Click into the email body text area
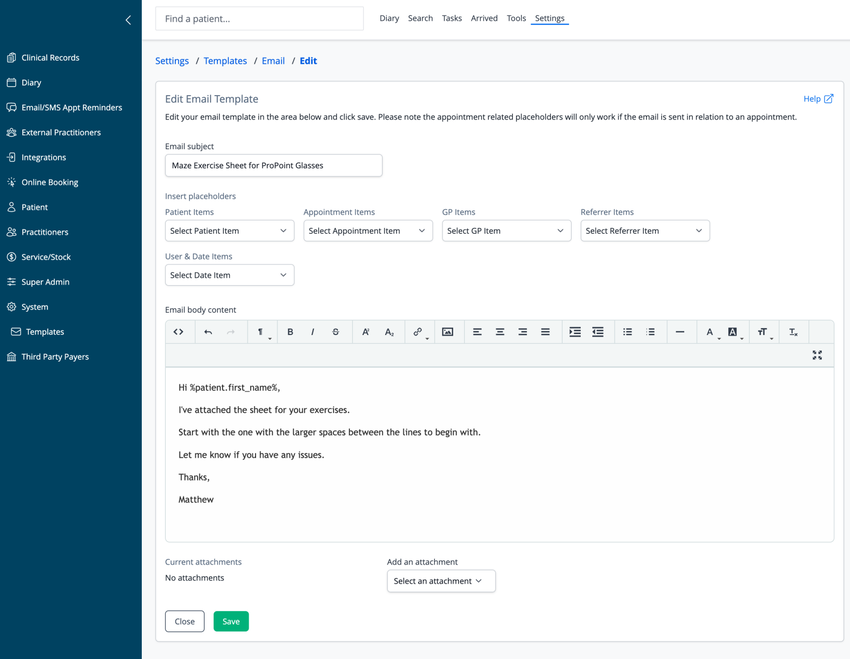Screen dimensions: 850x659 pyautogui.click(x=499, y=454)
